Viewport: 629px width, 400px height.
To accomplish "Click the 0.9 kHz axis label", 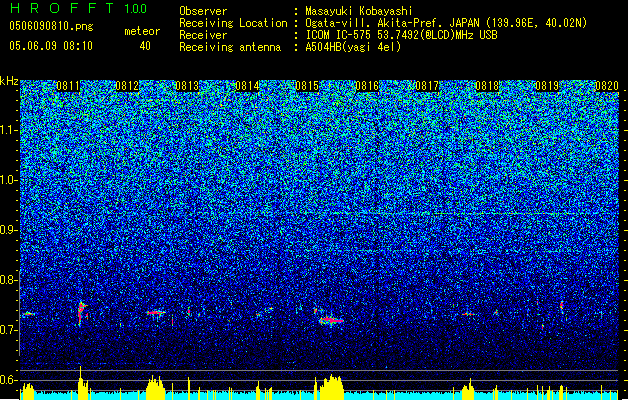I will coord(9,230).
